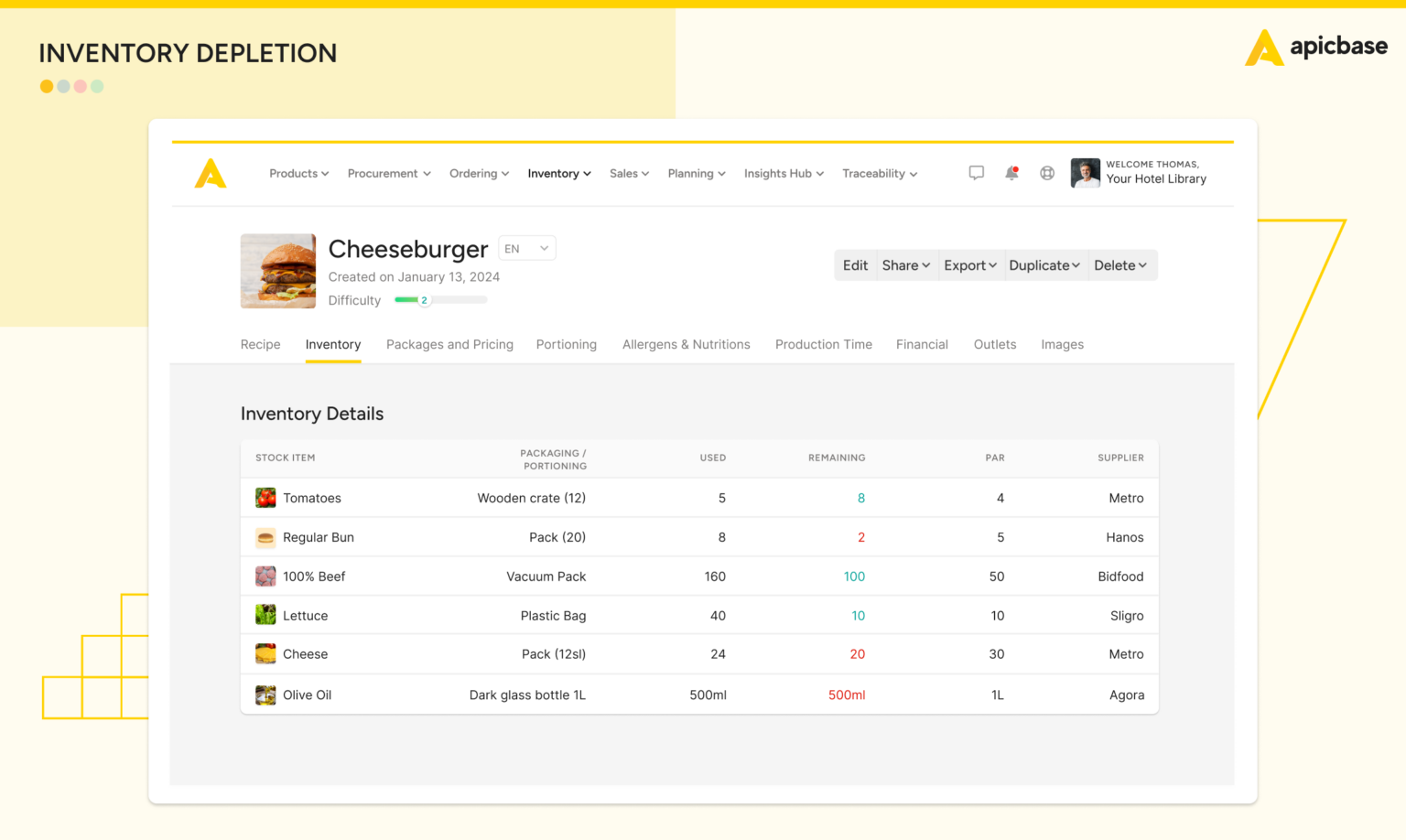Select the Packages and Pricing tab
Viewport: 1406px width, 840px height.
pyautogui.click(x=449, y=344)
